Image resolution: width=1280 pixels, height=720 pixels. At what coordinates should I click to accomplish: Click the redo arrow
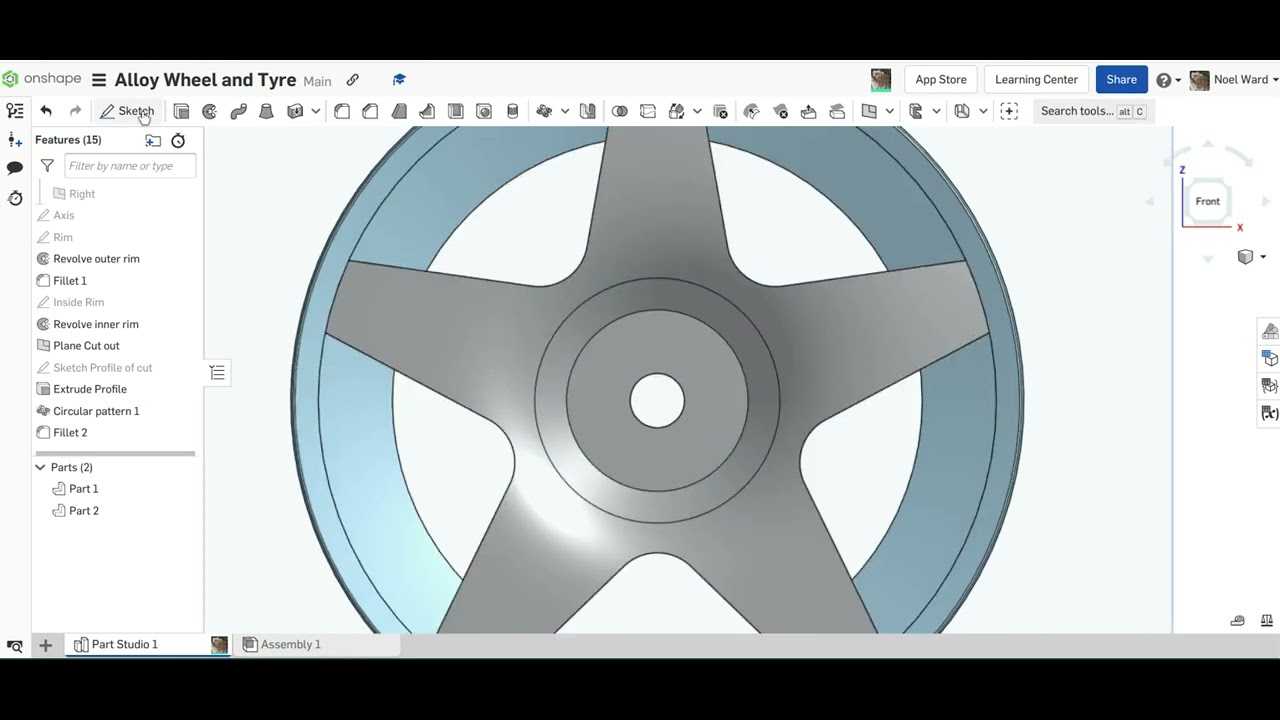pos(75,111)
